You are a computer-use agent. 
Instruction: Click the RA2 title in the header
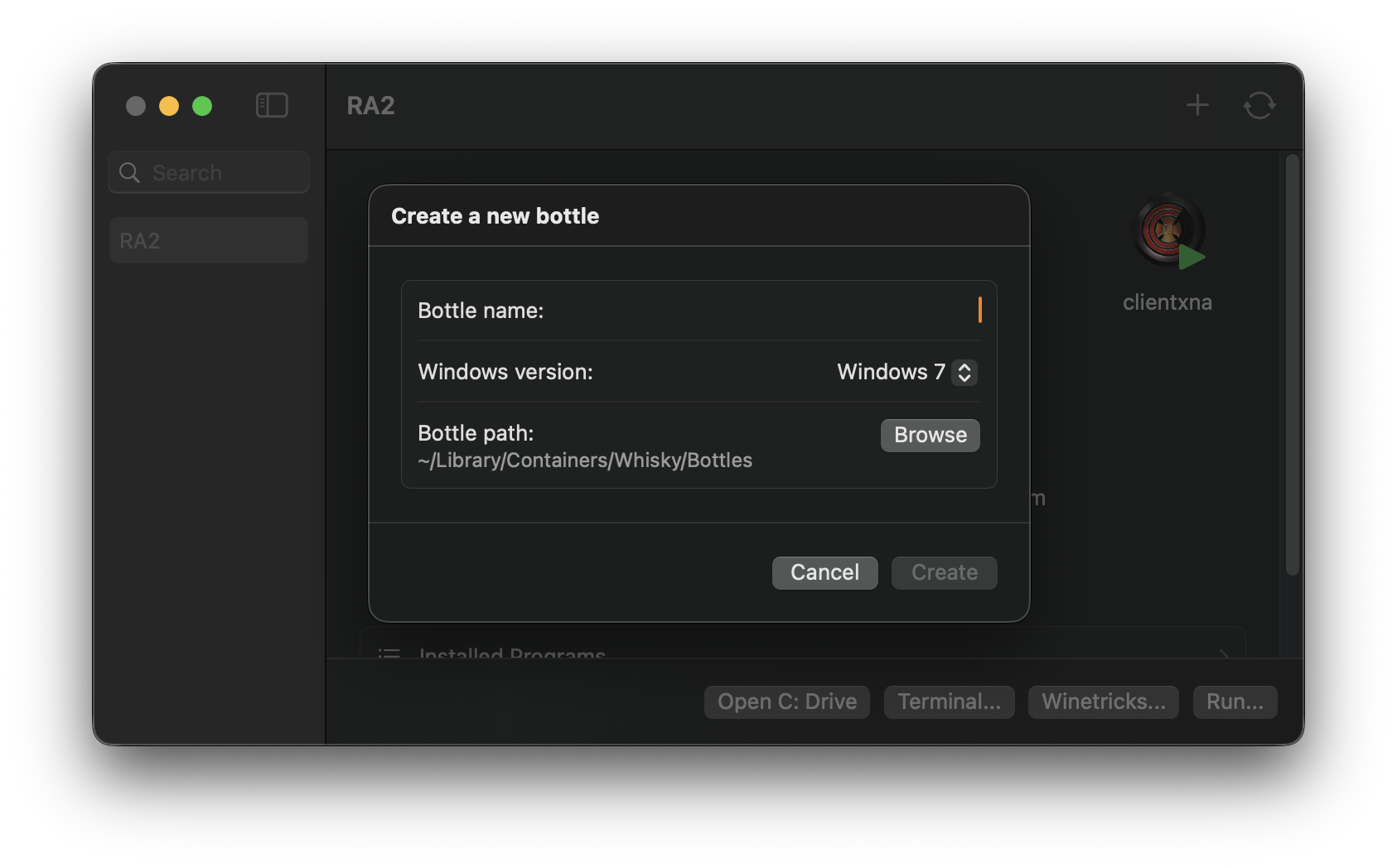coord(370,106)
